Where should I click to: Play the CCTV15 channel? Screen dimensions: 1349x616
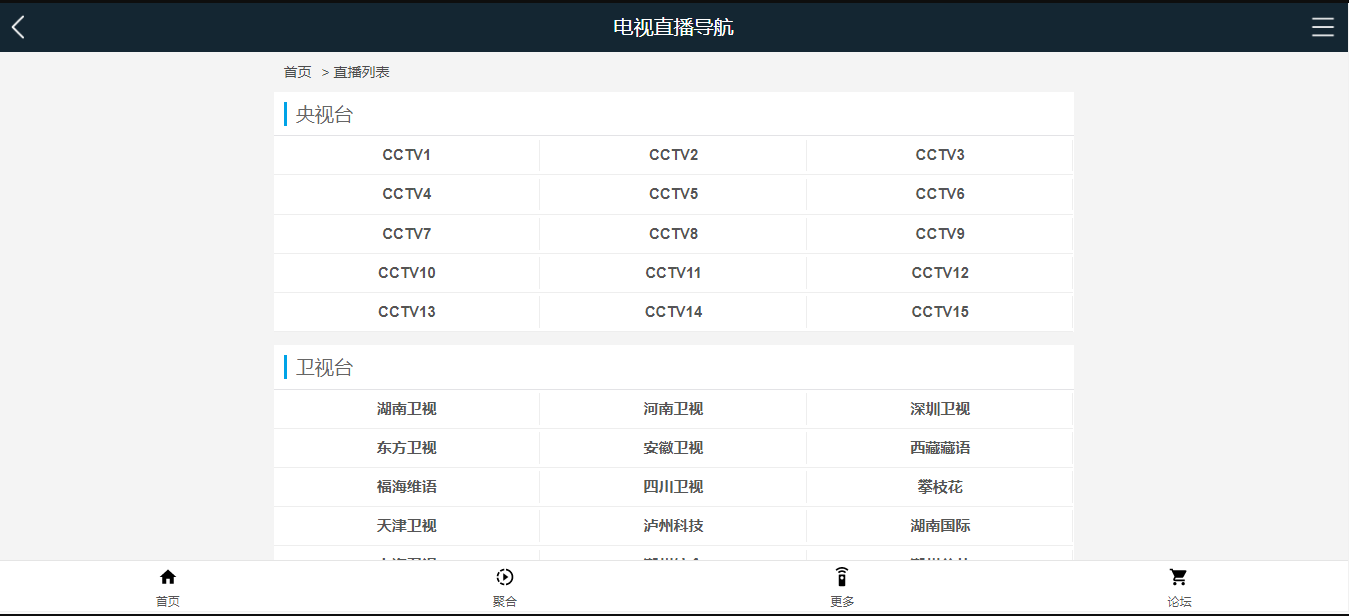point(938,311)
